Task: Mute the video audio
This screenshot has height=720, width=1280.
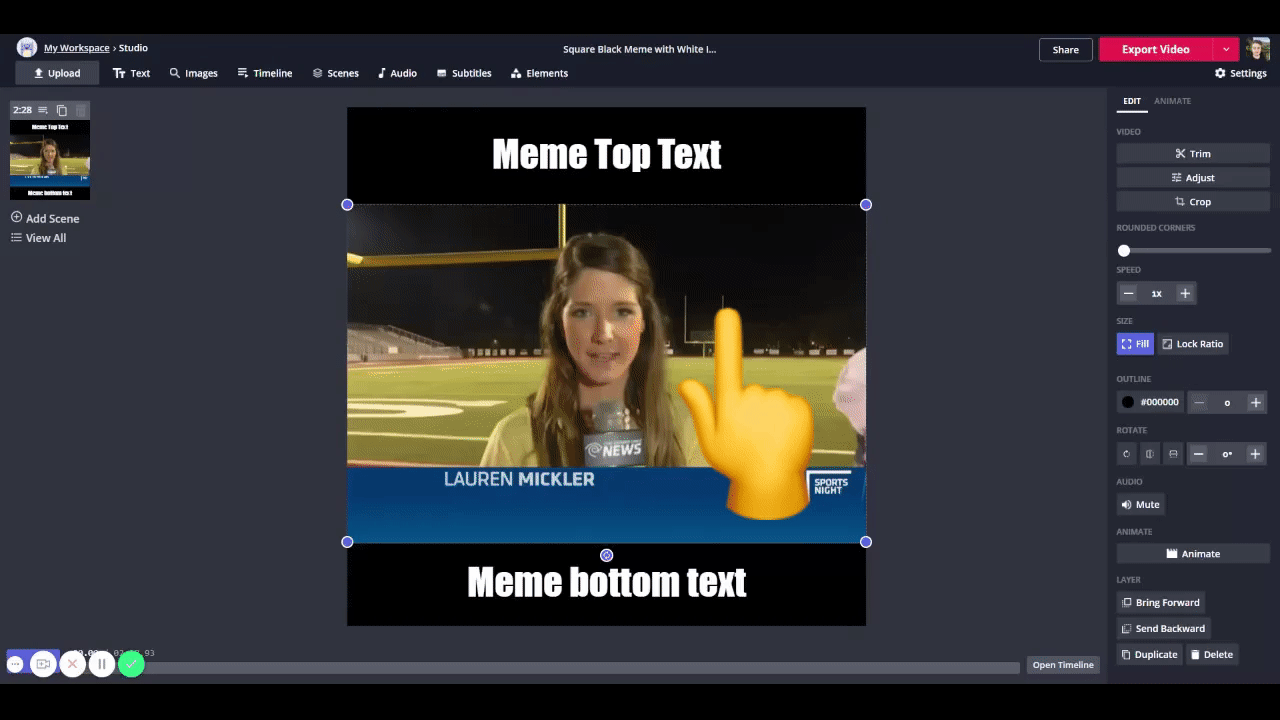Action: tap(1140, 505)
